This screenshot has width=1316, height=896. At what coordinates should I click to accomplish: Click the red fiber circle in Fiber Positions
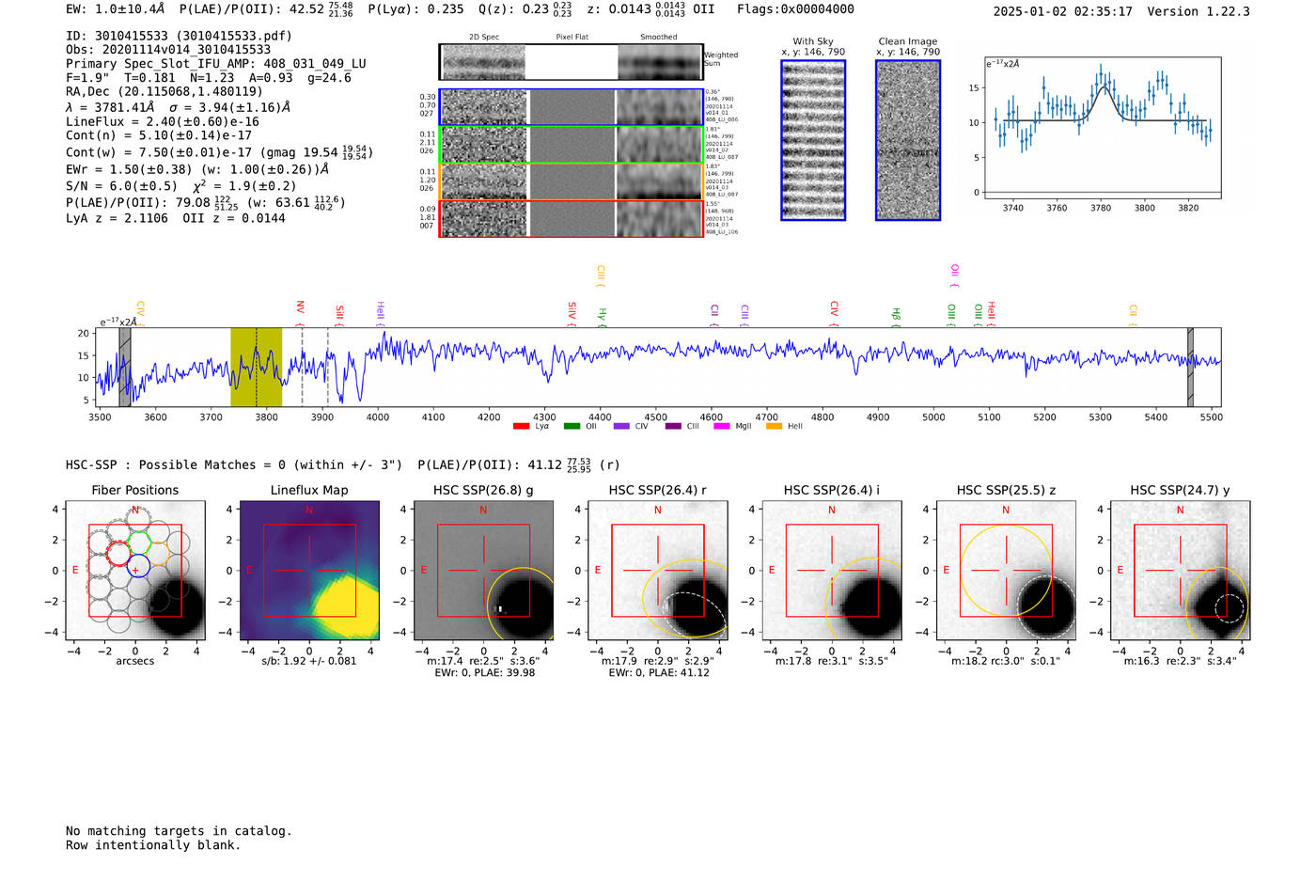tap(118, 553)
